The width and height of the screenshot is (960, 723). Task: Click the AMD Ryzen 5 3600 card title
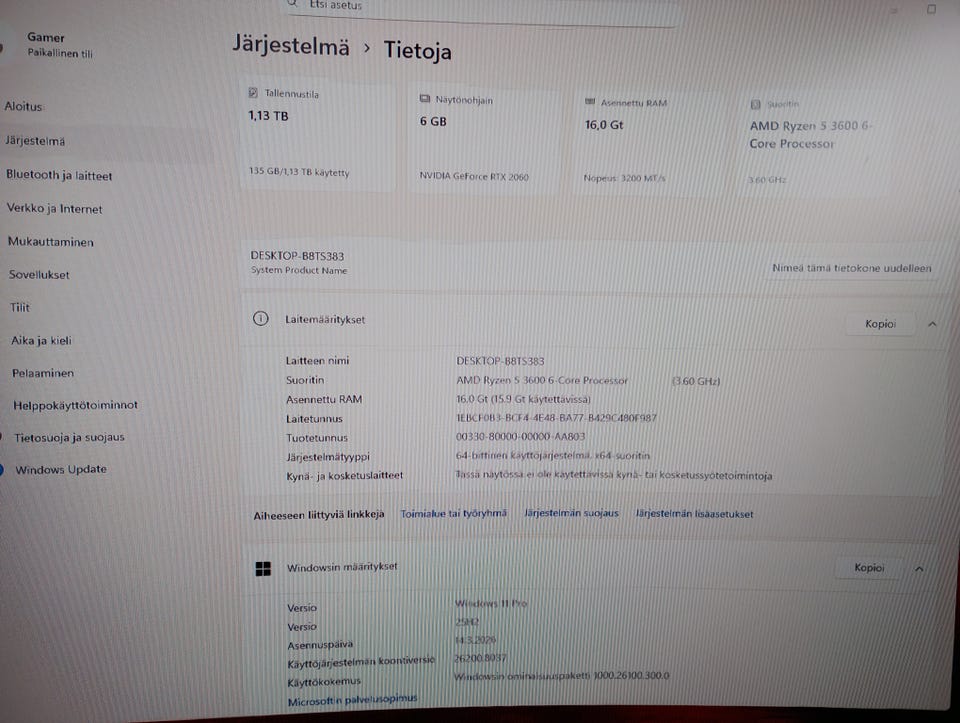809,135
